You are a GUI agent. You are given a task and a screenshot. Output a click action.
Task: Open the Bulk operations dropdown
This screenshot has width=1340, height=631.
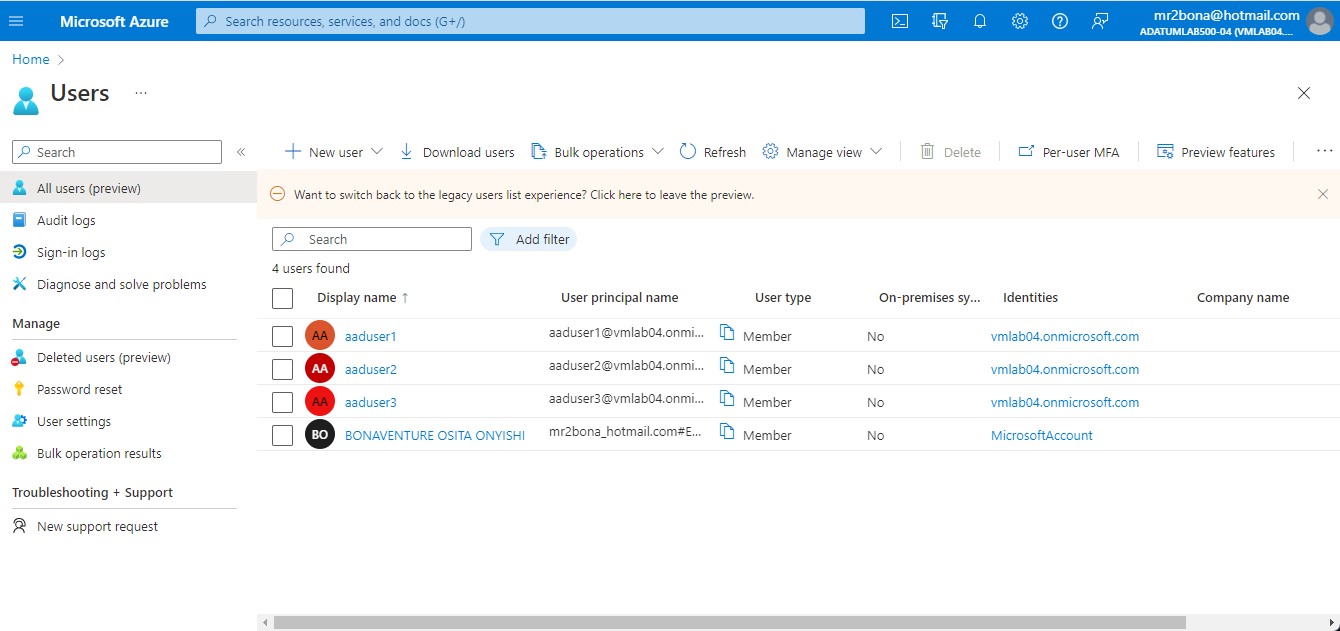(x=657, y=151)
